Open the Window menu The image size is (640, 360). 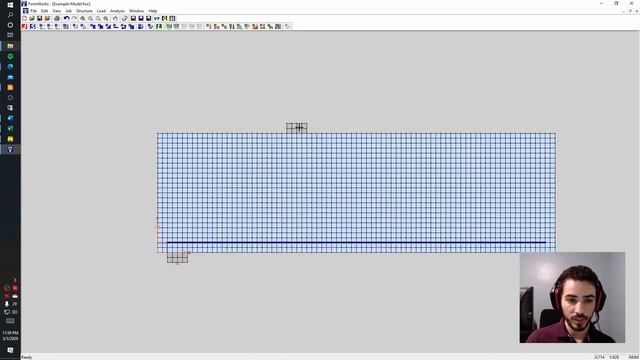(x=136, y=11)
